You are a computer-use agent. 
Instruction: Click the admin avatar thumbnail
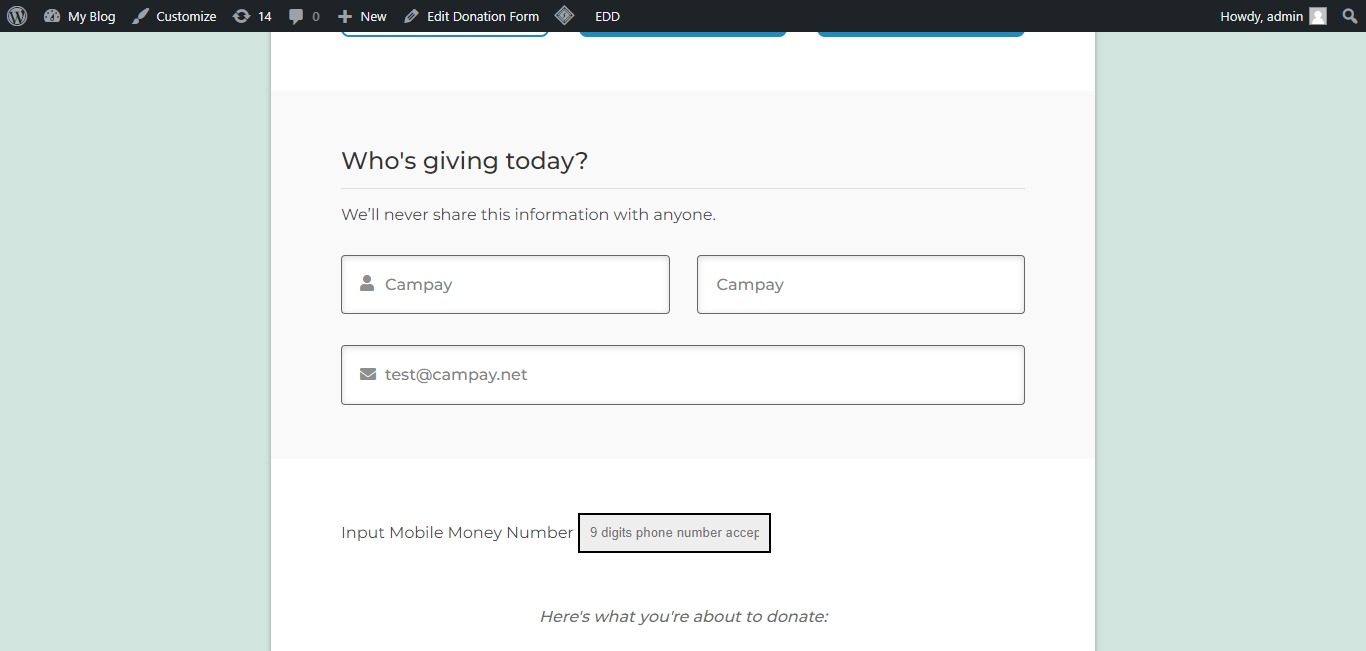click(1318, 16)
